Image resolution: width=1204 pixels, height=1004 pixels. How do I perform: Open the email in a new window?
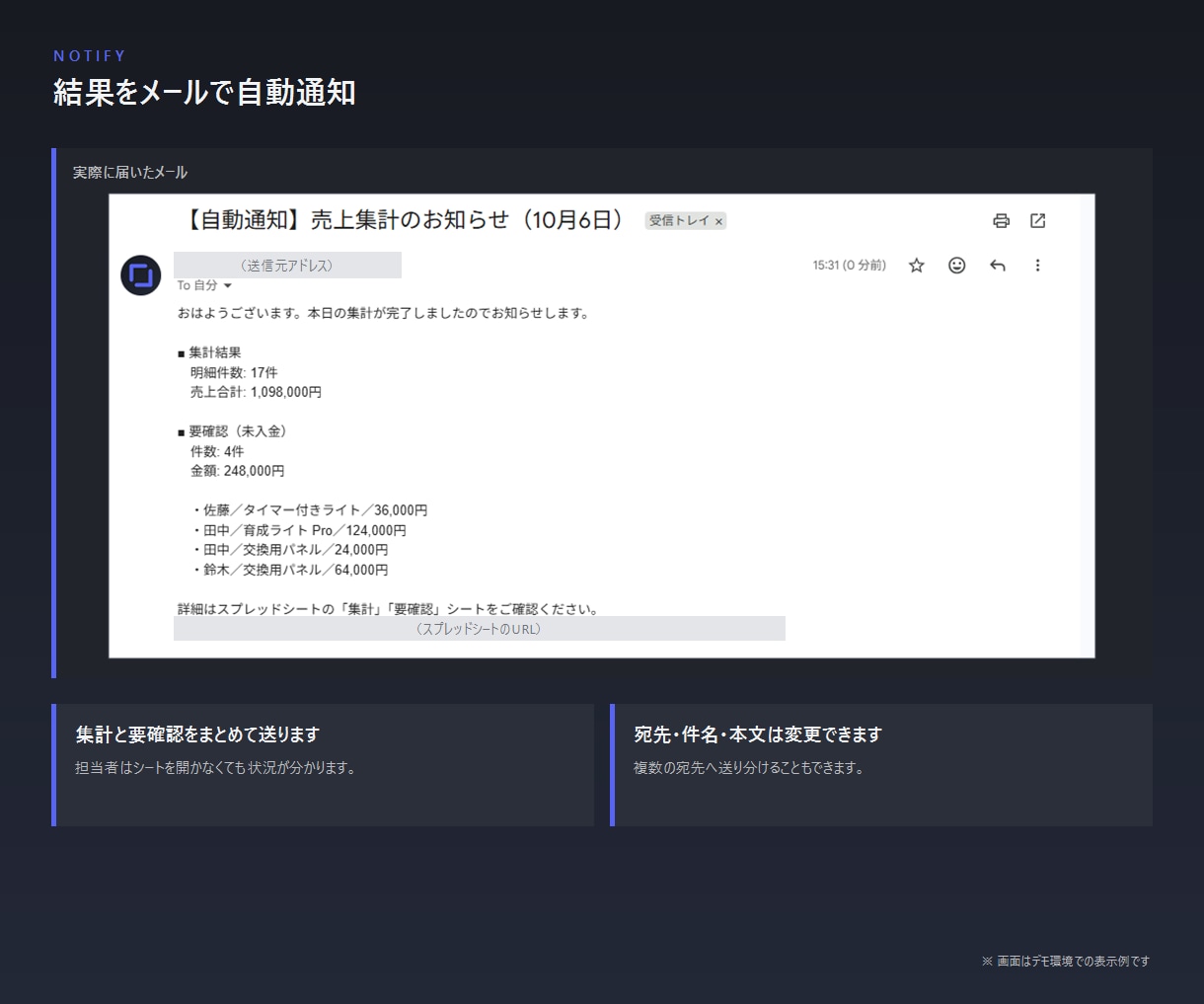pyautogui.click(x=1037, y=221)
